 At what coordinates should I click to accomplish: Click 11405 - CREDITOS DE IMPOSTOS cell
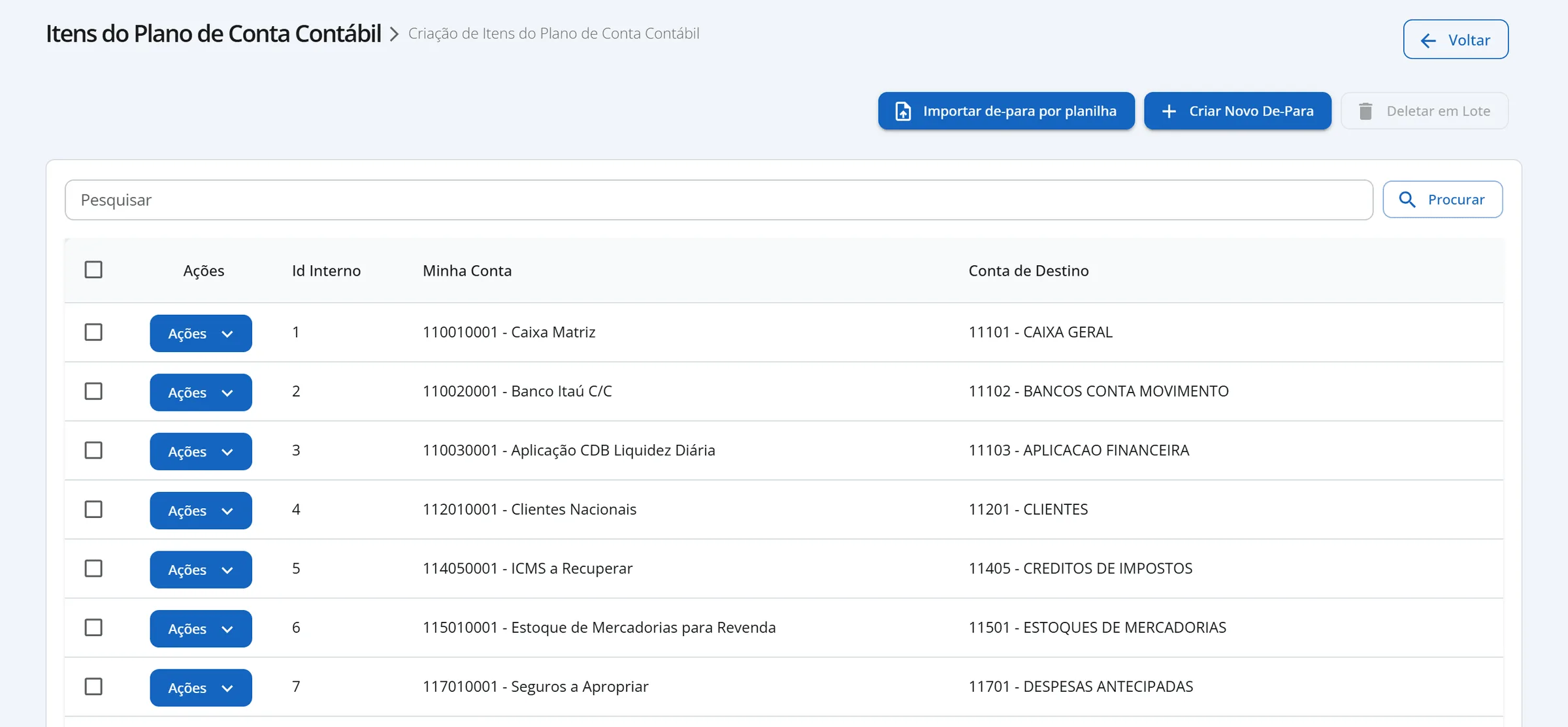[x=1080, y=568]
